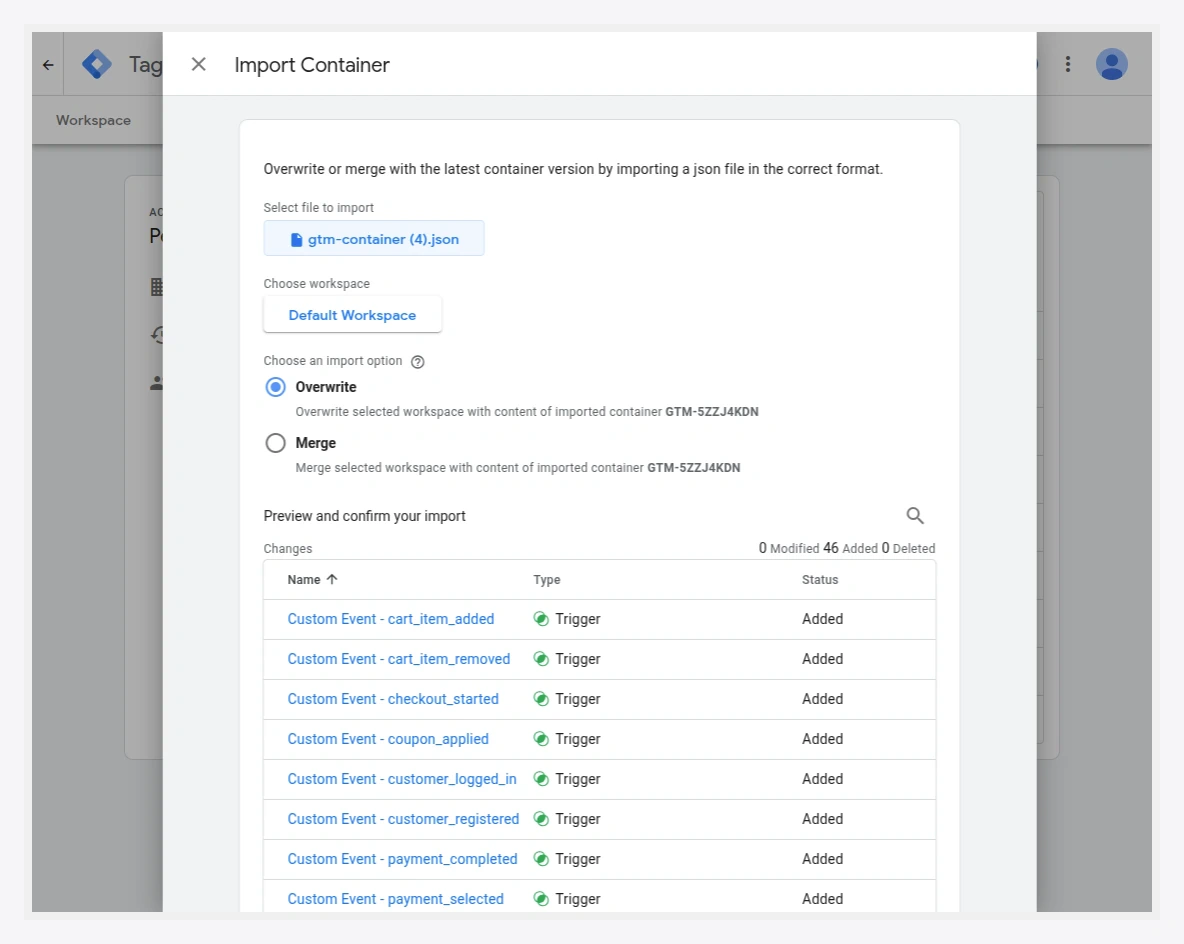Click the Google Tag Manager logo
The width and height of the screenshot is (1184, 944).
click(x=97, y=64)
